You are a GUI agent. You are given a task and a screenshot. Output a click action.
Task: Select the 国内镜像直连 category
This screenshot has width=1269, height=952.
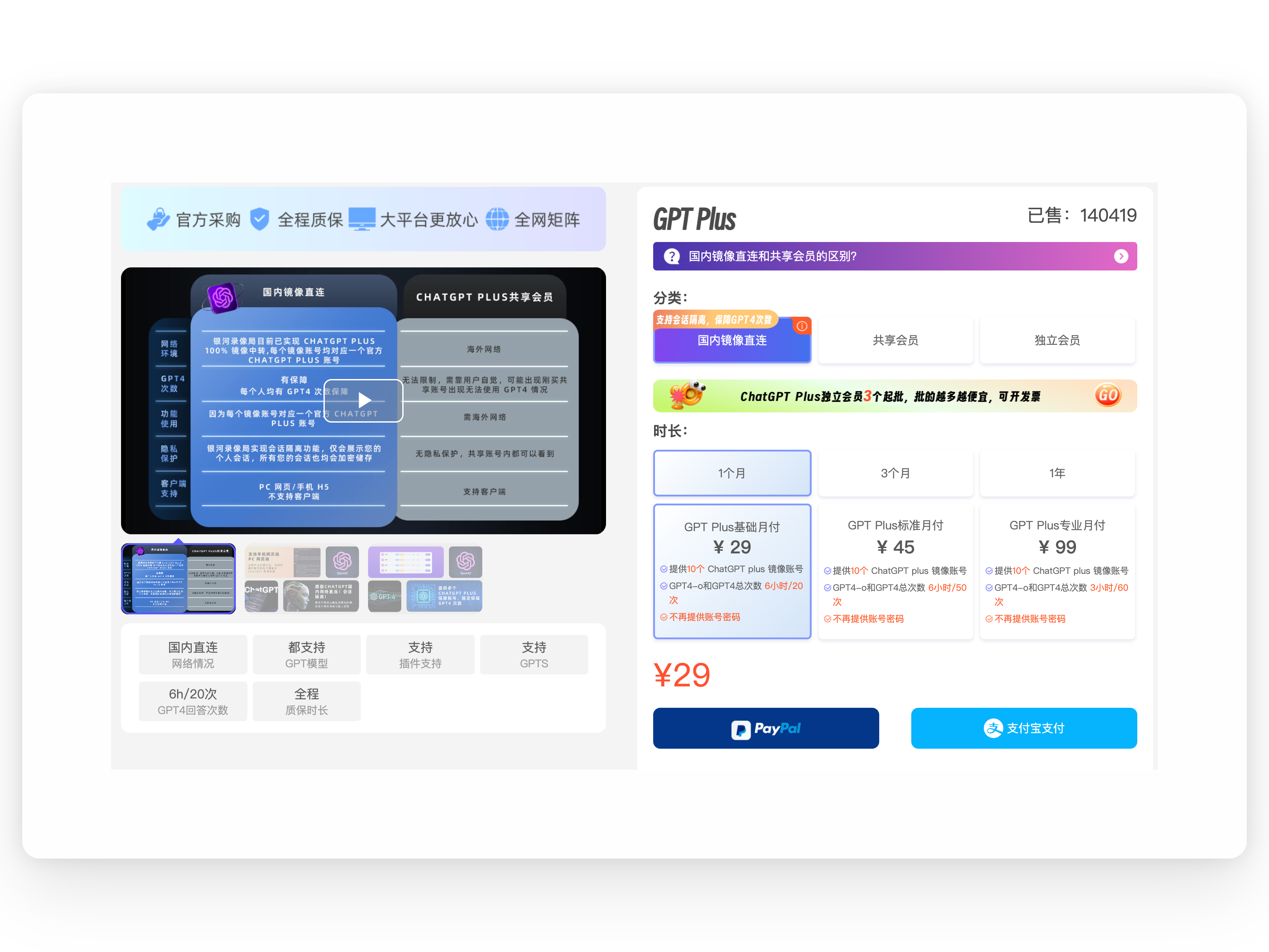[732, 341]
